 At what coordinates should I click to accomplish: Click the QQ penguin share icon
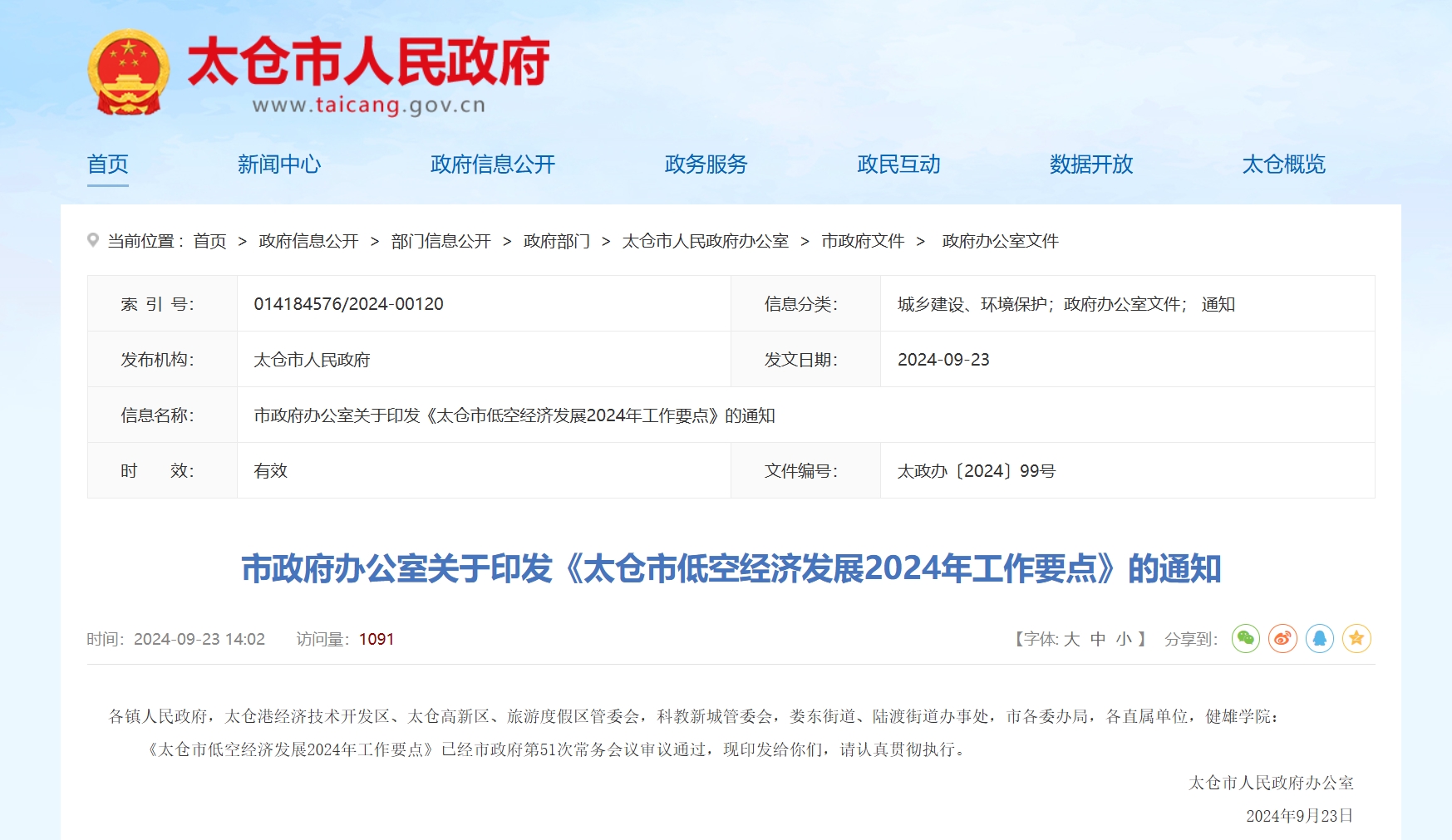(1320, 638)
